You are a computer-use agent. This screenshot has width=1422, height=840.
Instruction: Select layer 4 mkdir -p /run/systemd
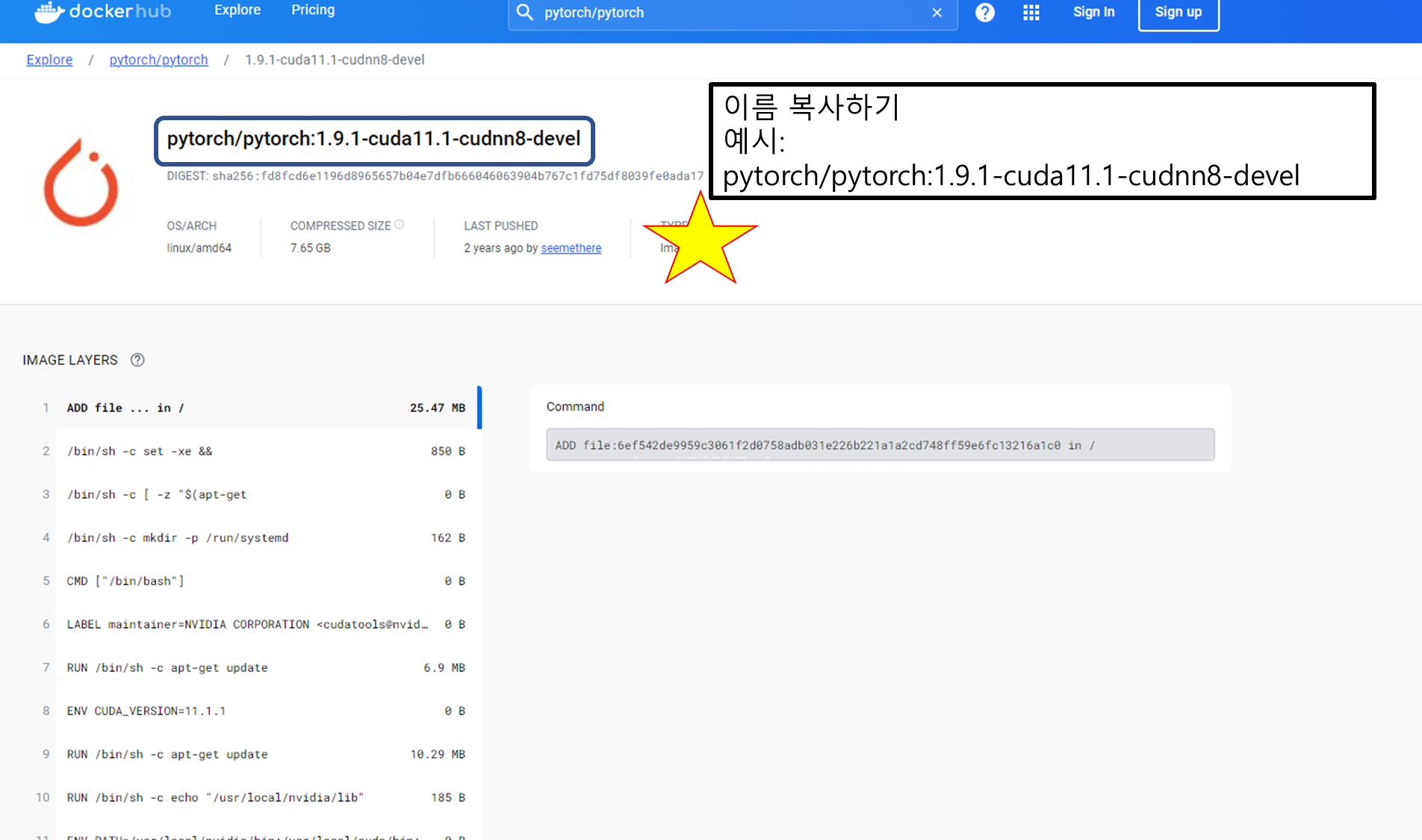pyautogui.click(x=254, y=538)
